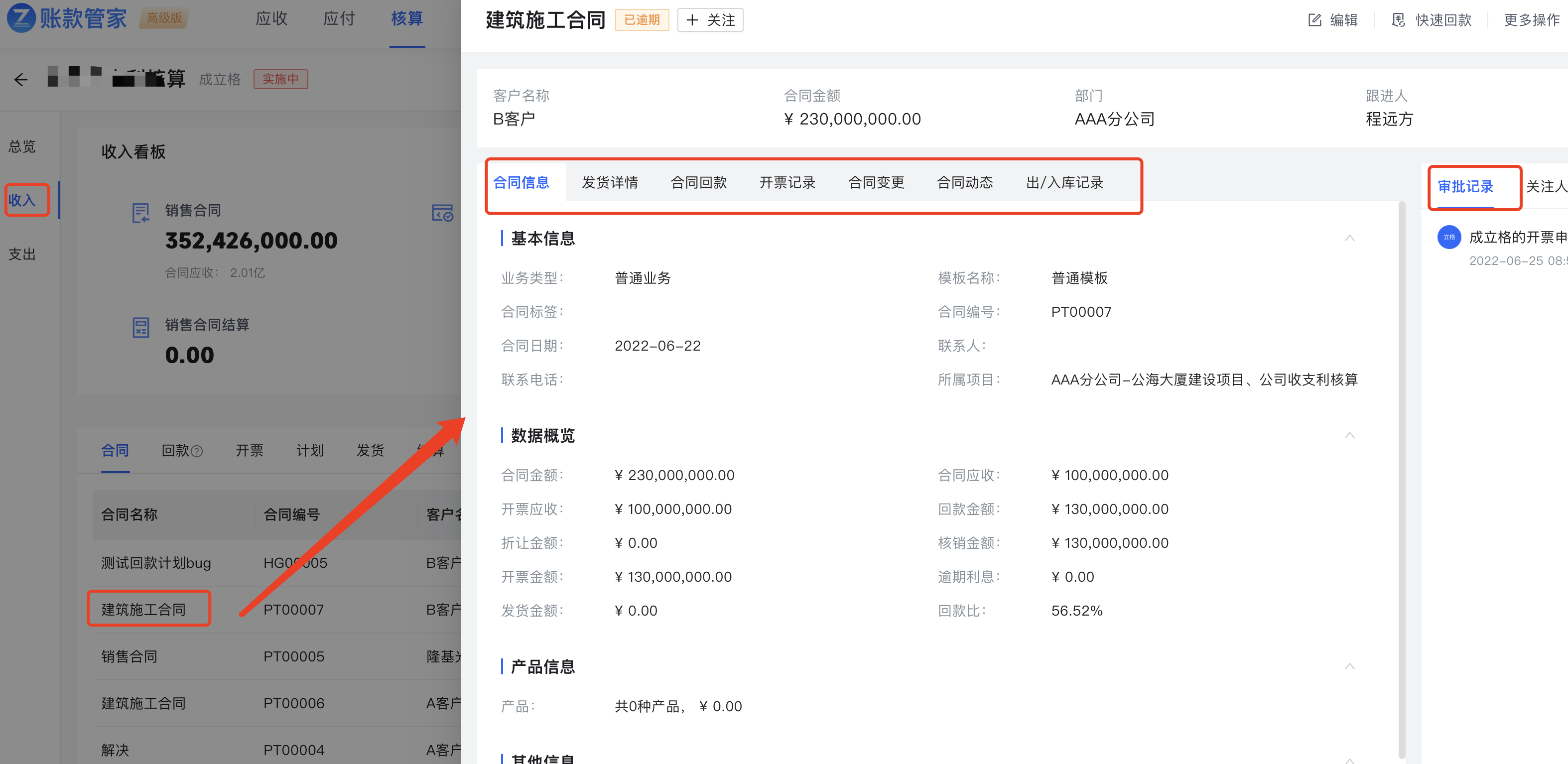Select 总览 in the left sidebar
1568x764 pixels.
coord(22,147)
